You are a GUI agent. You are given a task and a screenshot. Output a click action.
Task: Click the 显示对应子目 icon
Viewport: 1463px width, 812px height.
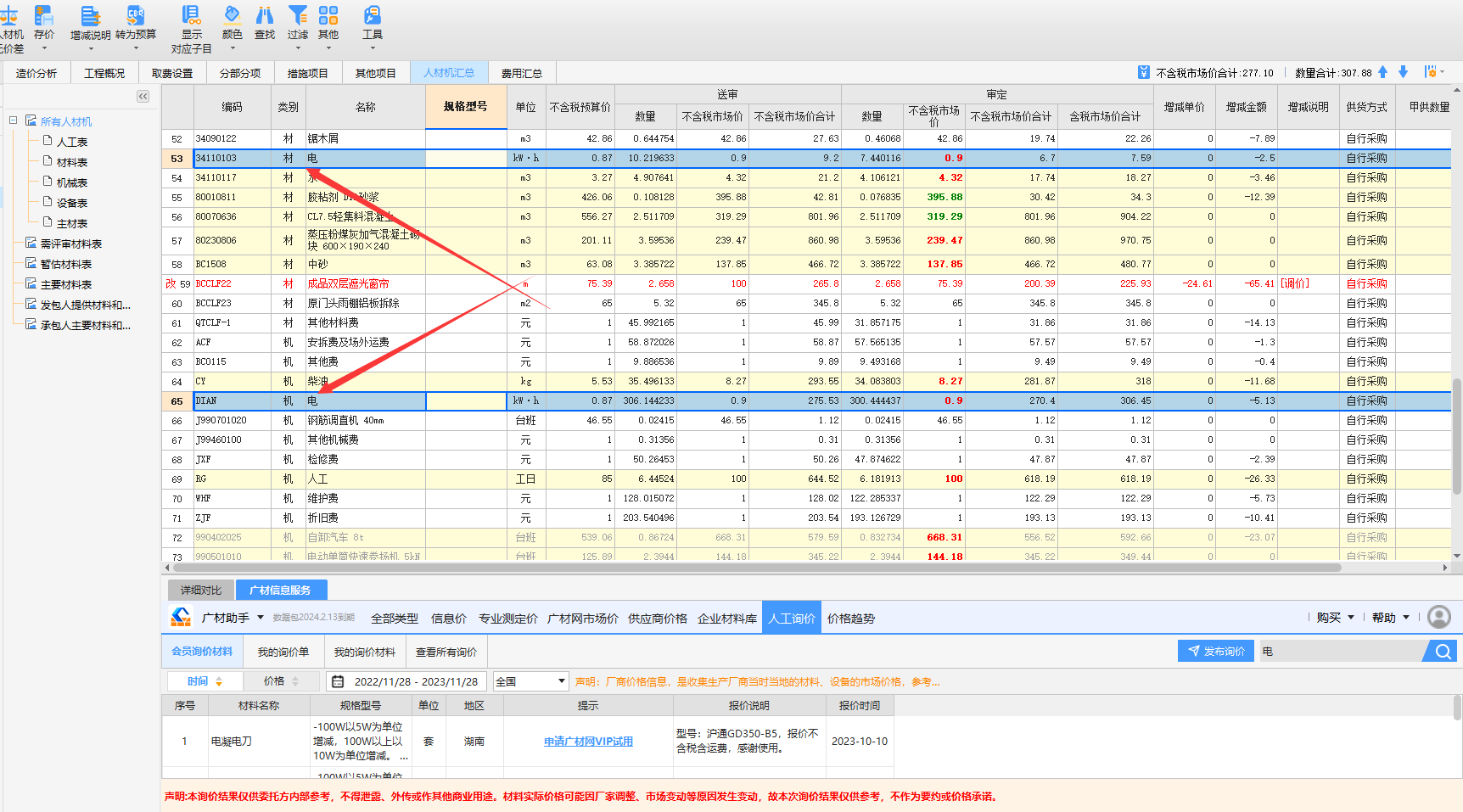click(192, 15)
